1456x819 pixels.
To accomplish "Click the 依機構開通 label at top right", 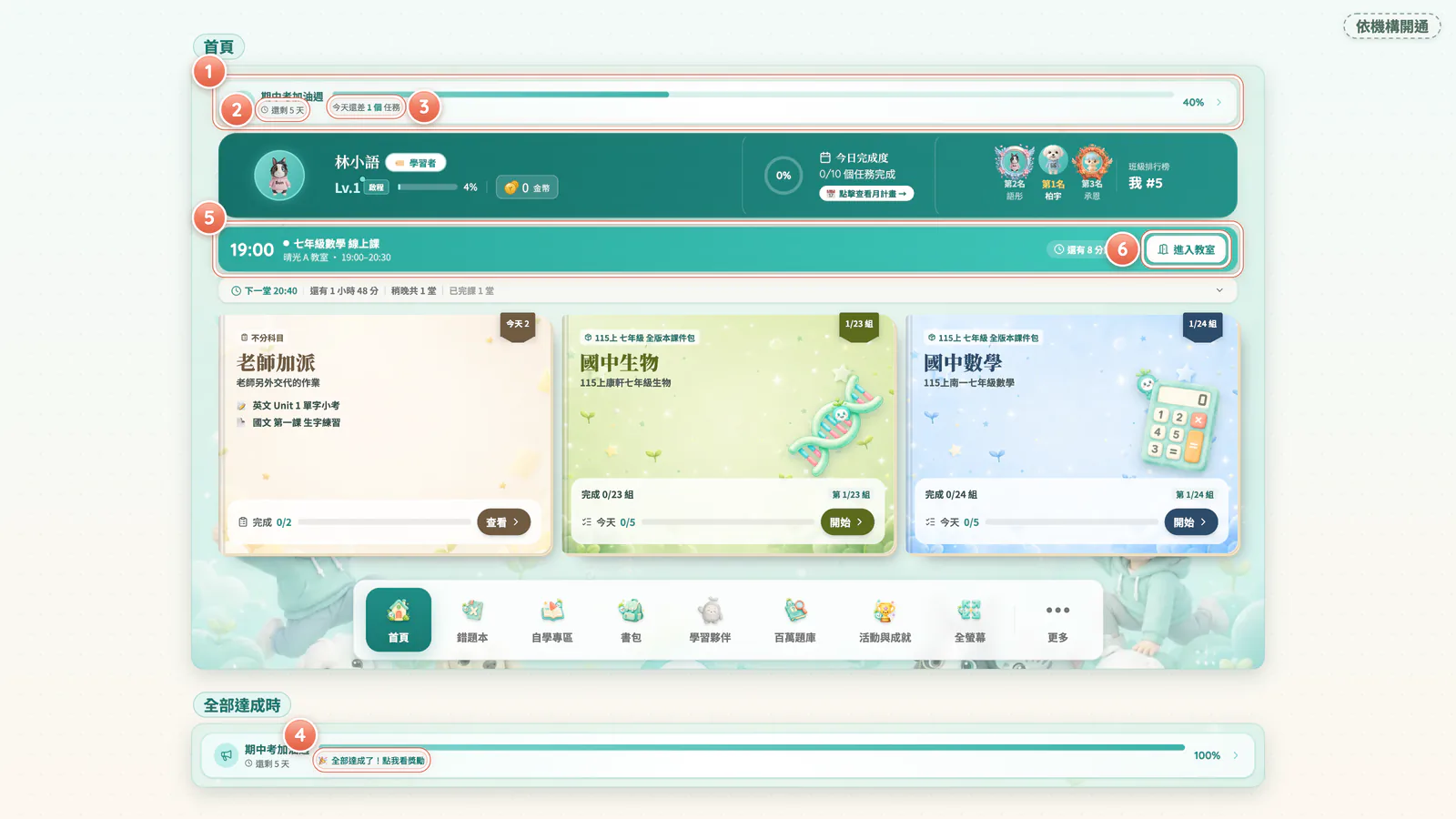I will click(1392, 26).
